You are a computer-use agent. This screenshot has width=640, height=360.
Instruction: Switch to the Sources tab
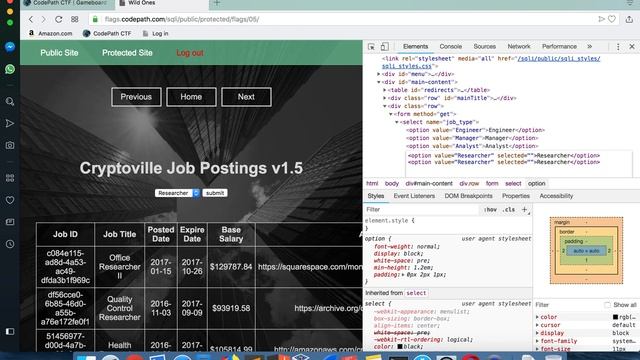point(484,47)
